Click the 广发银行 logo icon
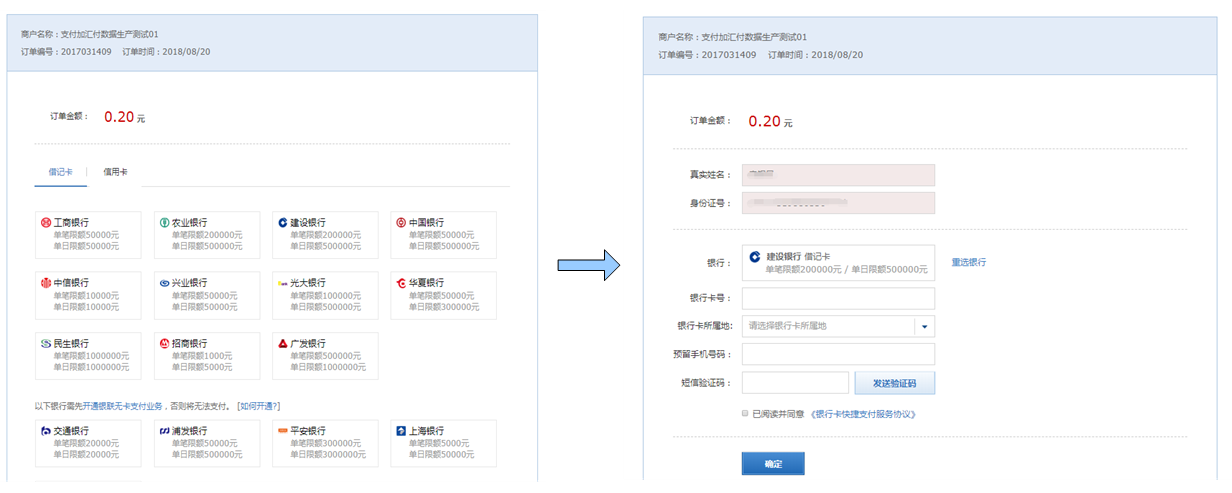The height and width of the screenshot is (493, 1232). pos(283,343)
